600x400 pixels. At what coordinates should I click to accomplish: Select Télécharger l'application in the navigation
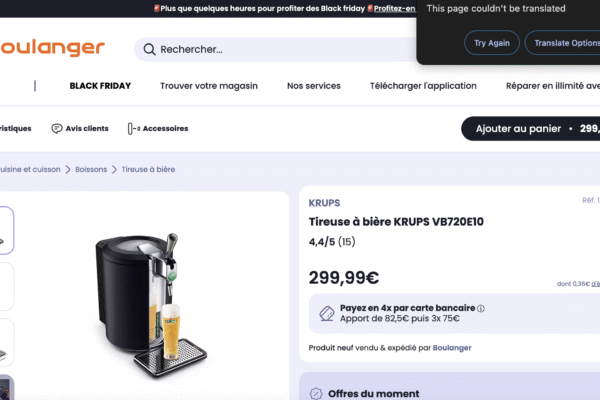coord(423,86)
